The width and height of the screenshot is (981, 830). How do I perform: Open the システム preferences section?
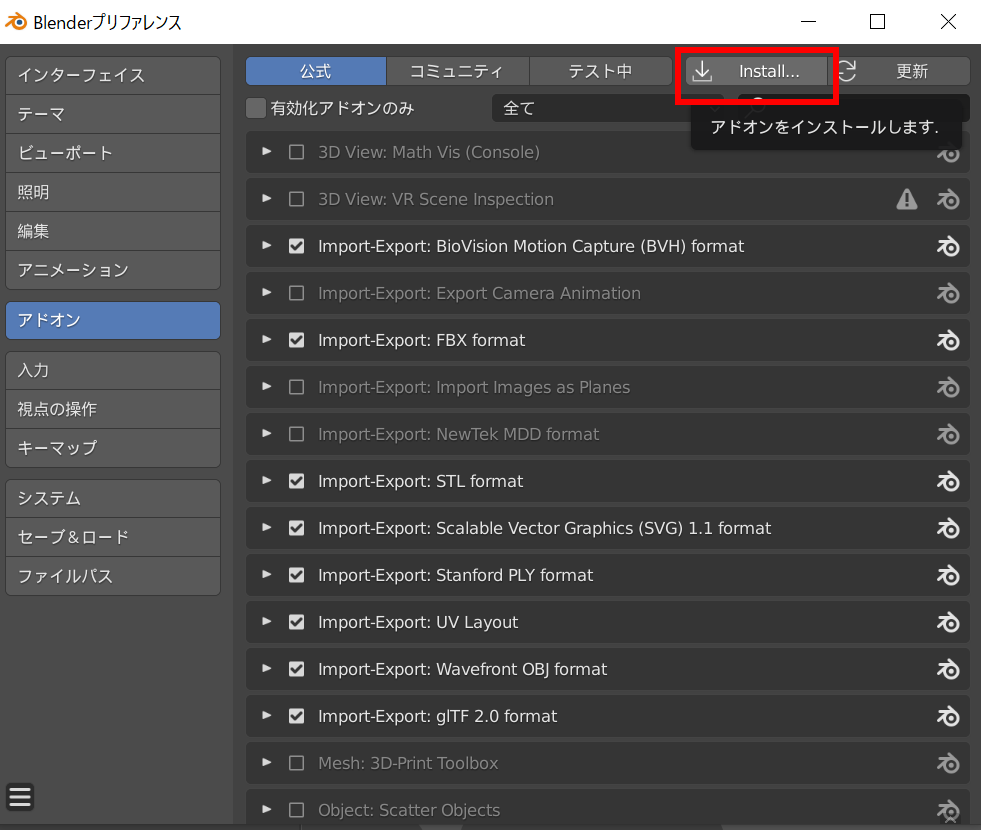(113, 499)
